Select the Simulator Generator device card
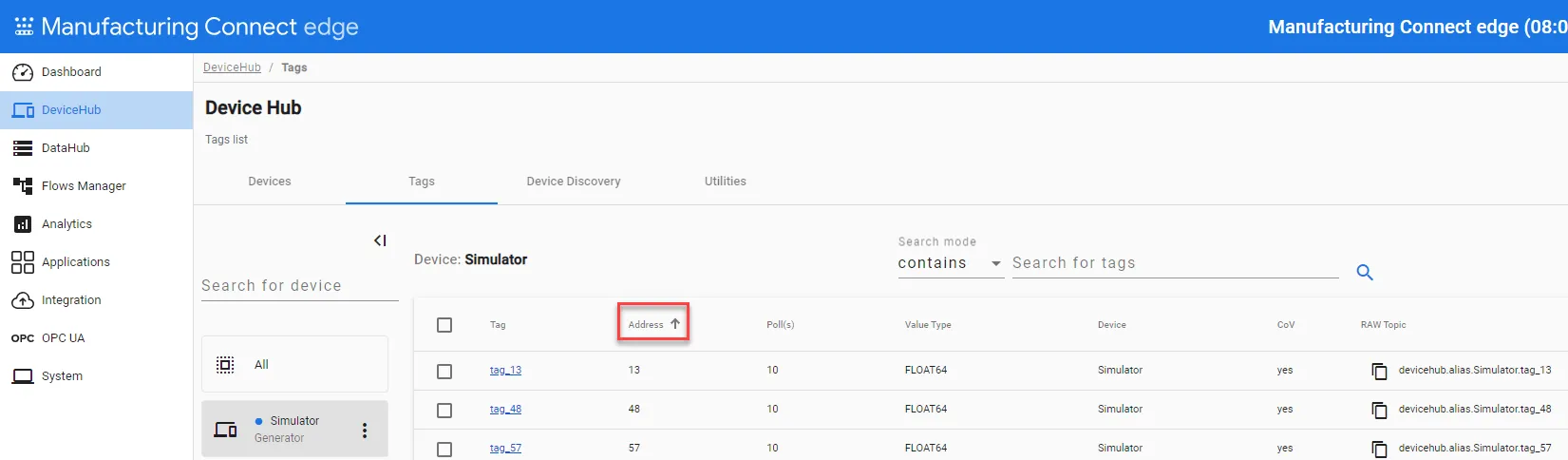The image size is (1568, 460). click(294, 429)
